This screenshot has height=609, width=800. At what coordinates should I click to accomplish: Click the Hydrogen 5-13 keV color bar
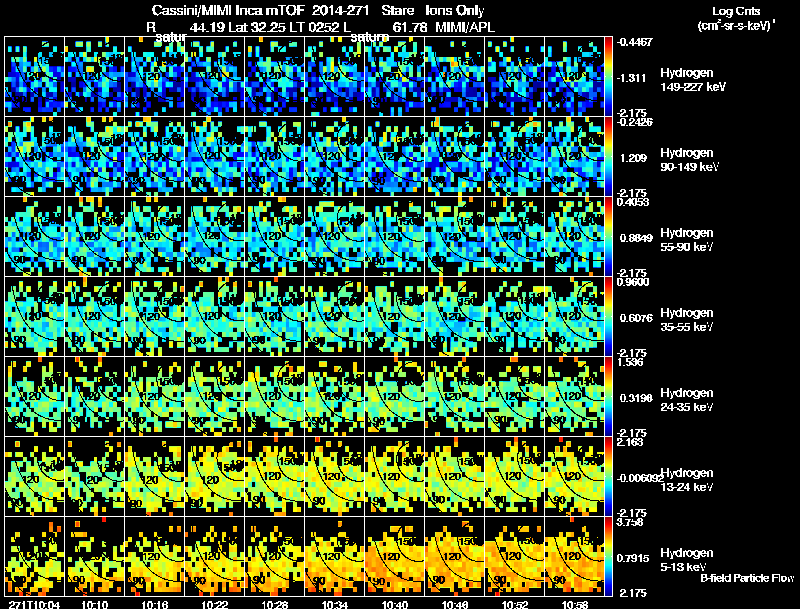click(608, 556)
